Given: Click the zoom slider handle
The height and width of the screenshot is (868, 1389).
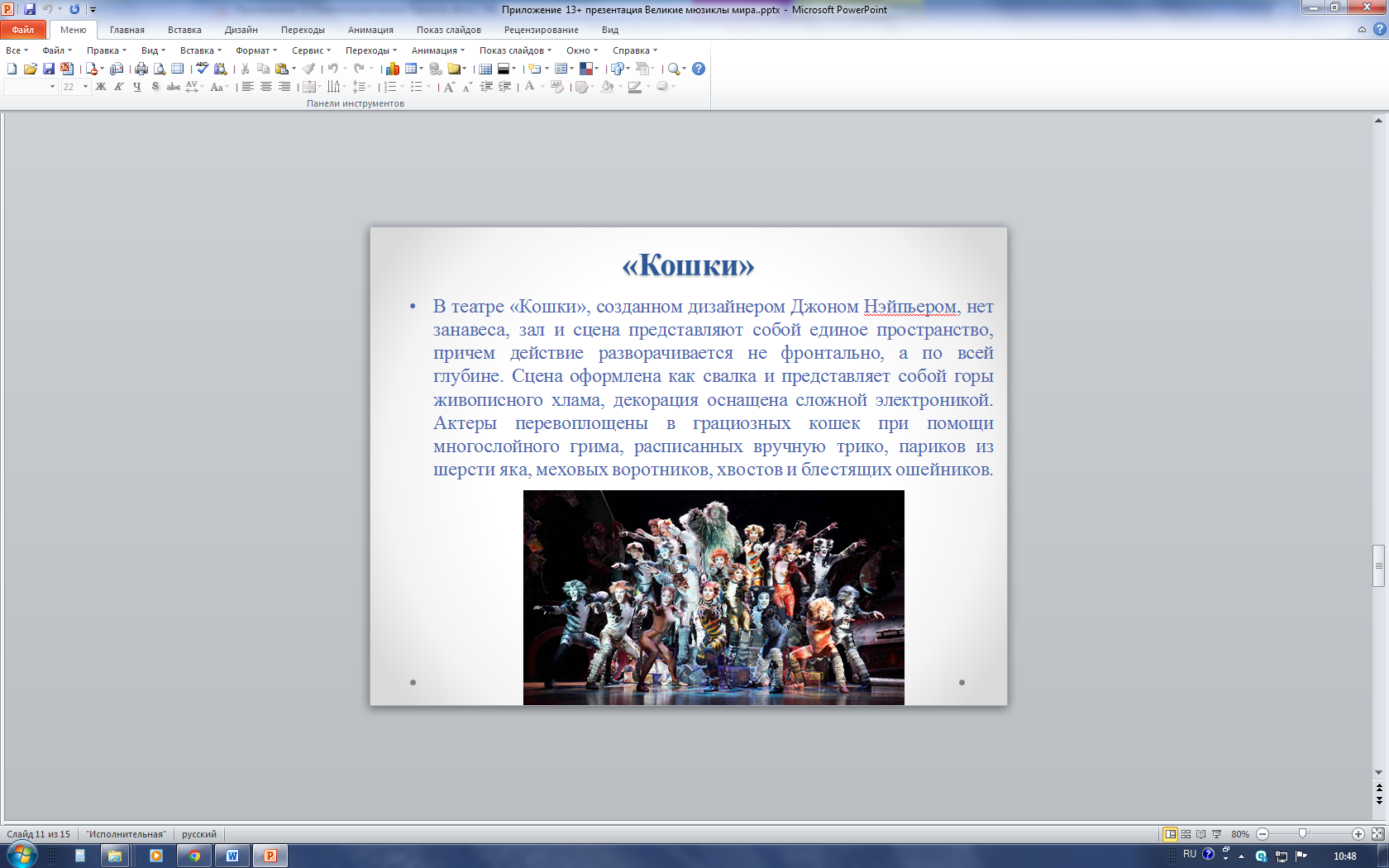Looking at the screenshot, I should (x=1302, y=834).
